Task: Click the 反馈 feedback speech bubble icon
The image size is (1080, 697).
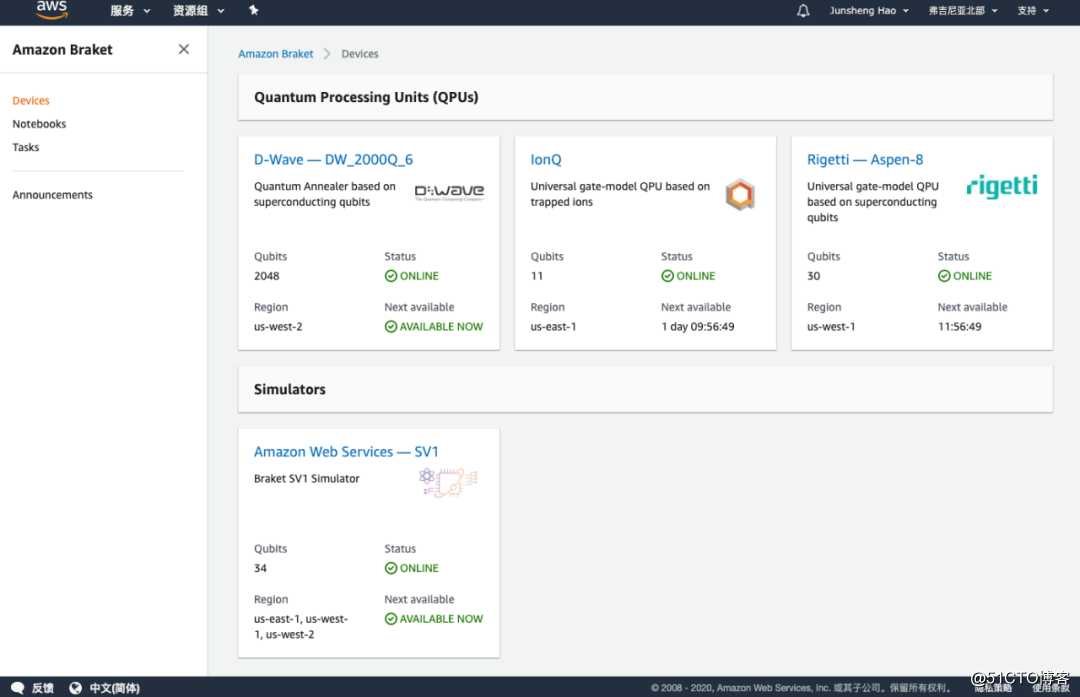Action: click(x=17, y=687)
